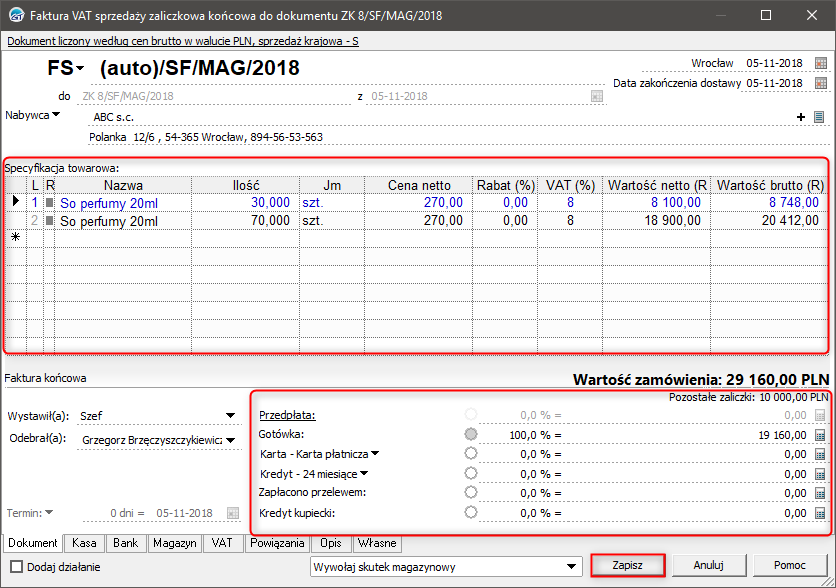Open the Wystawił(a) Szef dropdown
Image resolution: width=836 pixels, height=588 pixels.
pos(229,415)
